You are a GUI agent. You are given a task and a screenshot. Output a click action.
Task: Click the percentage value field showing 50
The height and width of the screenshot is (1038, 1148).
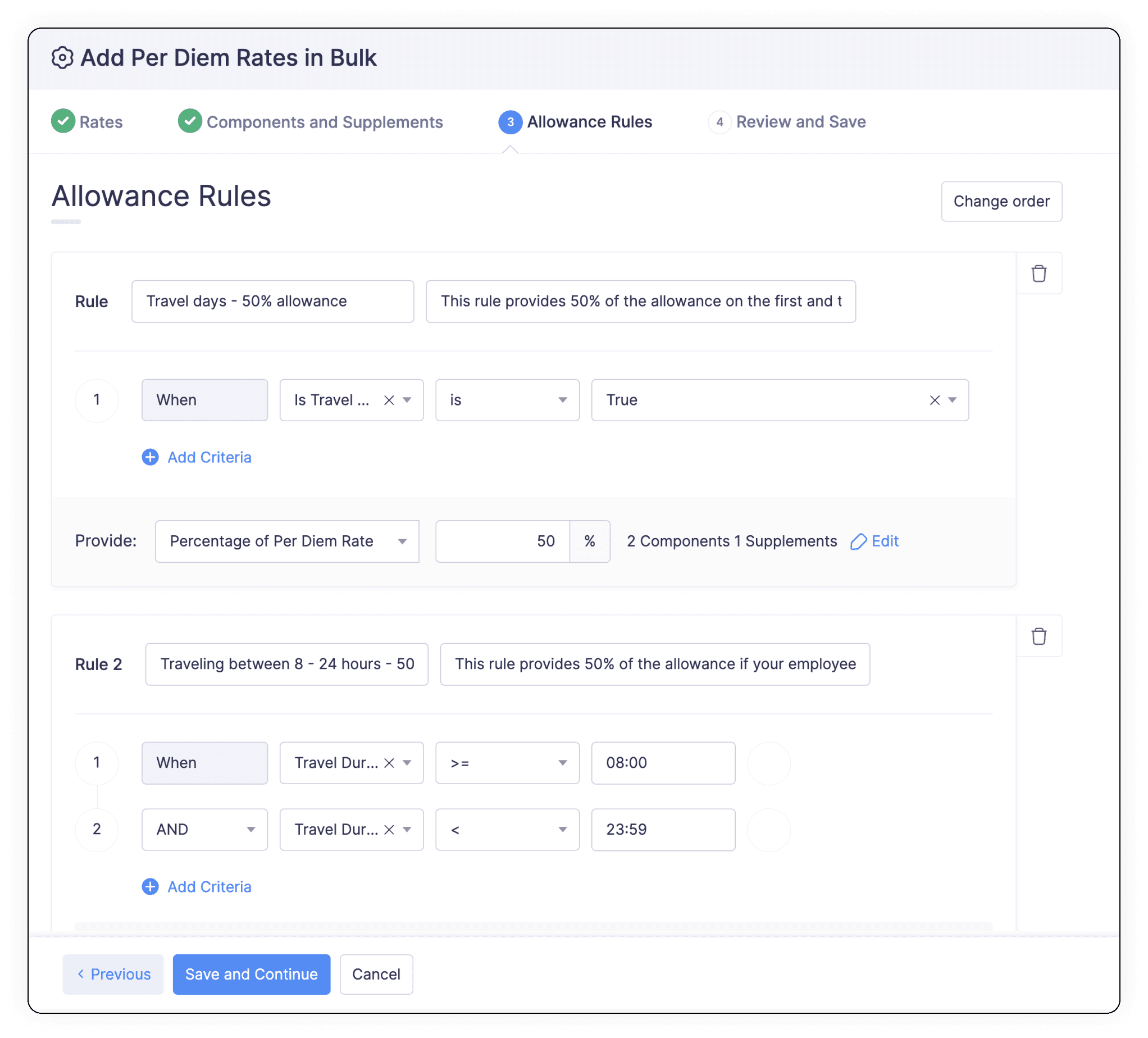click(502, 541)
